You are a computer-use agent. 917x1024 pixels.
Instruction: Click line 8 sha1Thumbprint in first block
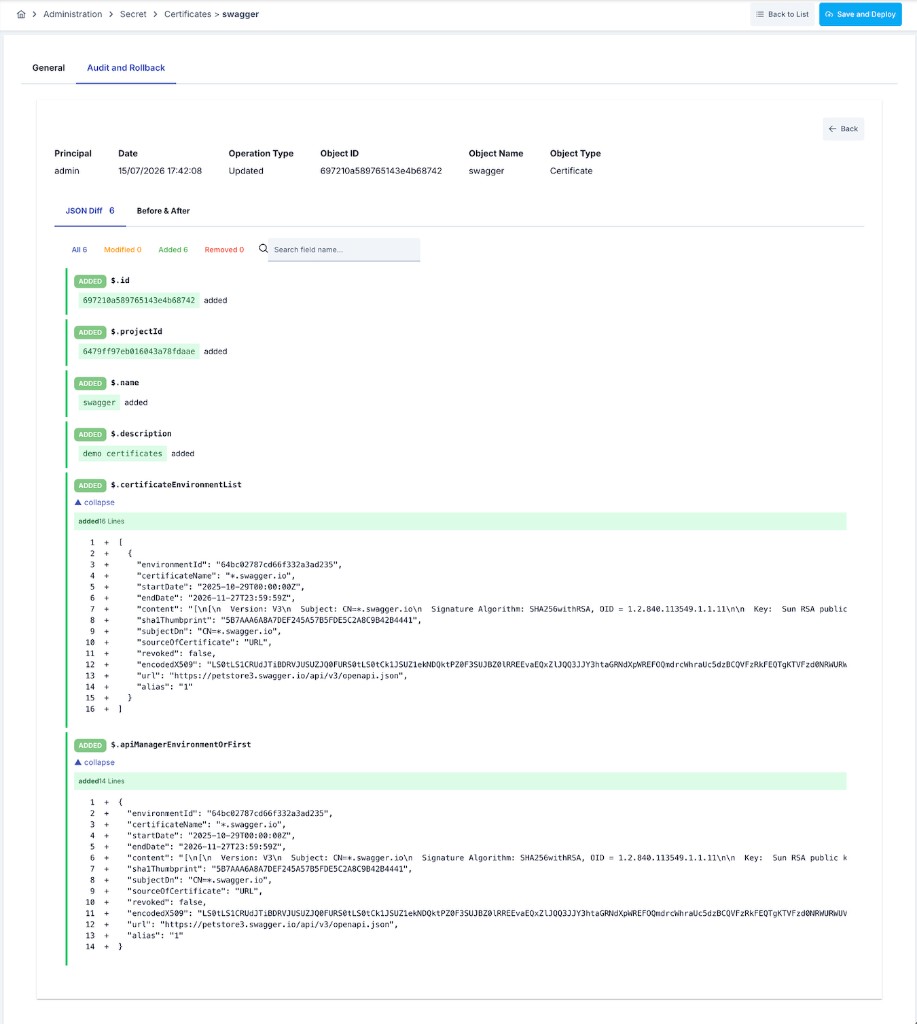tap(279, 620)
